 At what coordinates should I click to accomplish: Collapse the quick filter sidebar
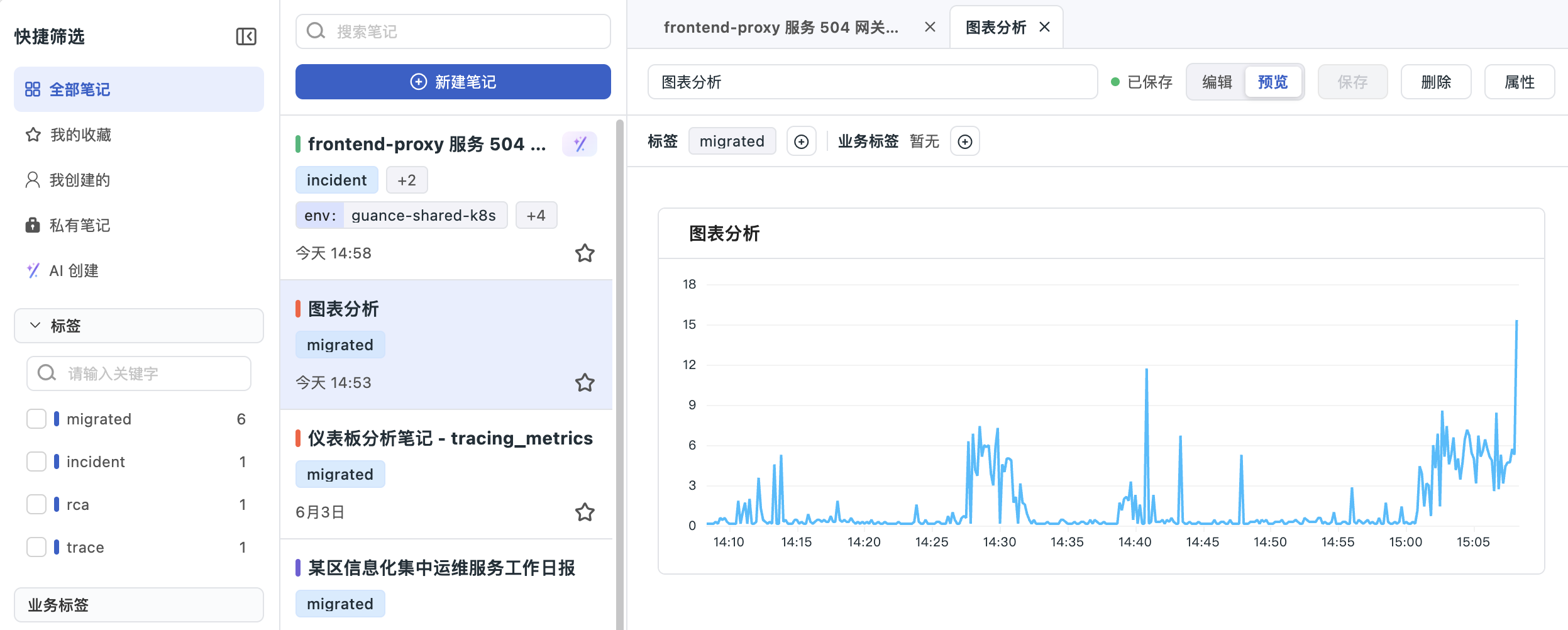tap(246, 36)
